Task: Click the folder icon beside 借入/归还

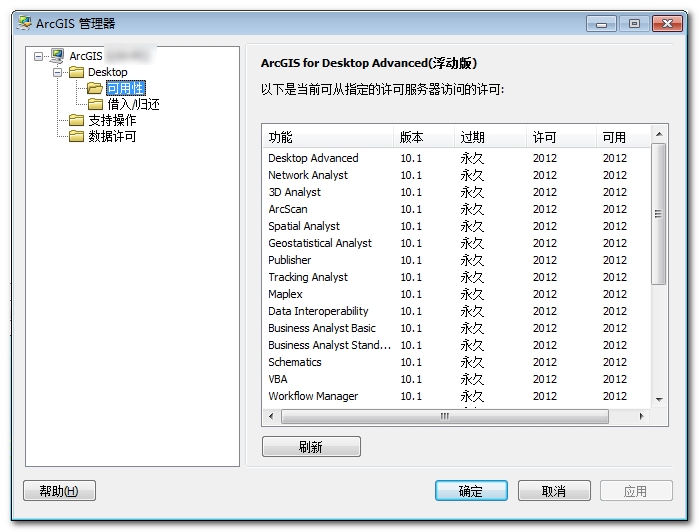Action: tap(95, 104)
